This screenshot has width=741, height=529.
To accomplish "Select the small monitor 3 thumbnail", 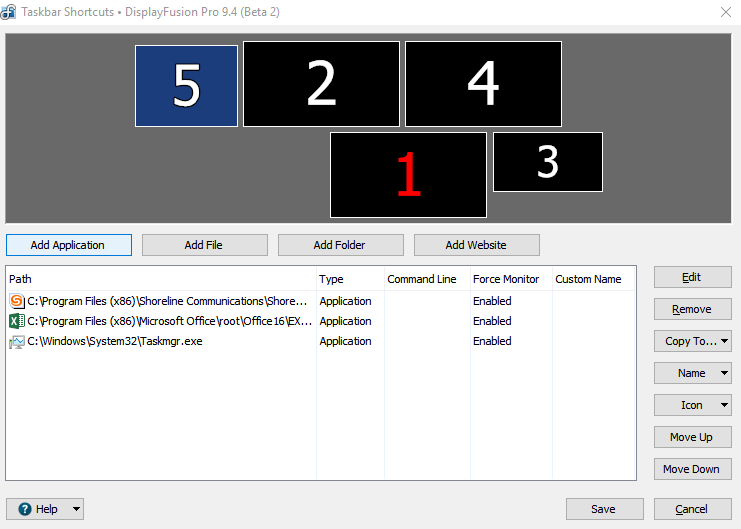I will (x=547, y=162).
